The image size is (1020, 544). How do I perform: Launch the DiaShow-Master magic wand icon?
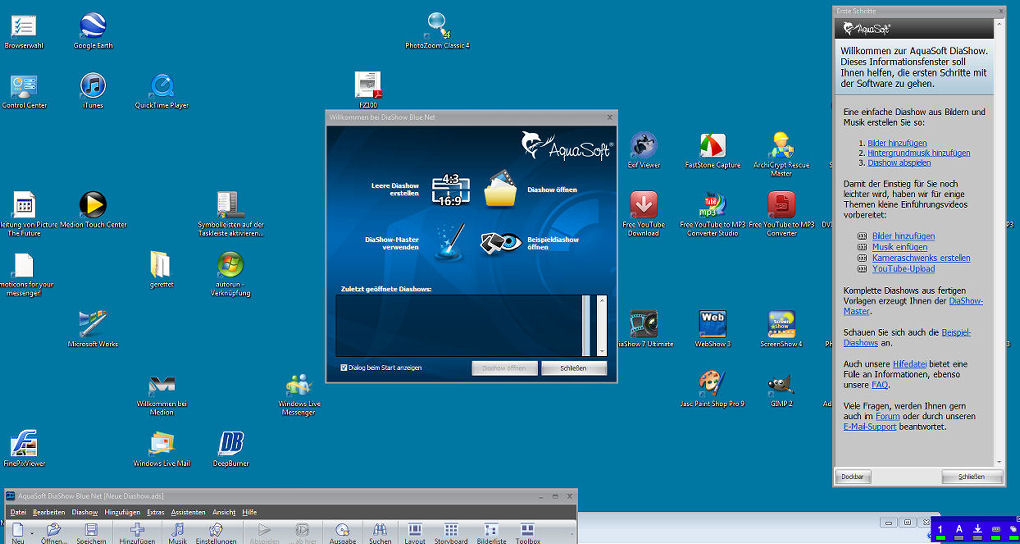click(450, 241)
